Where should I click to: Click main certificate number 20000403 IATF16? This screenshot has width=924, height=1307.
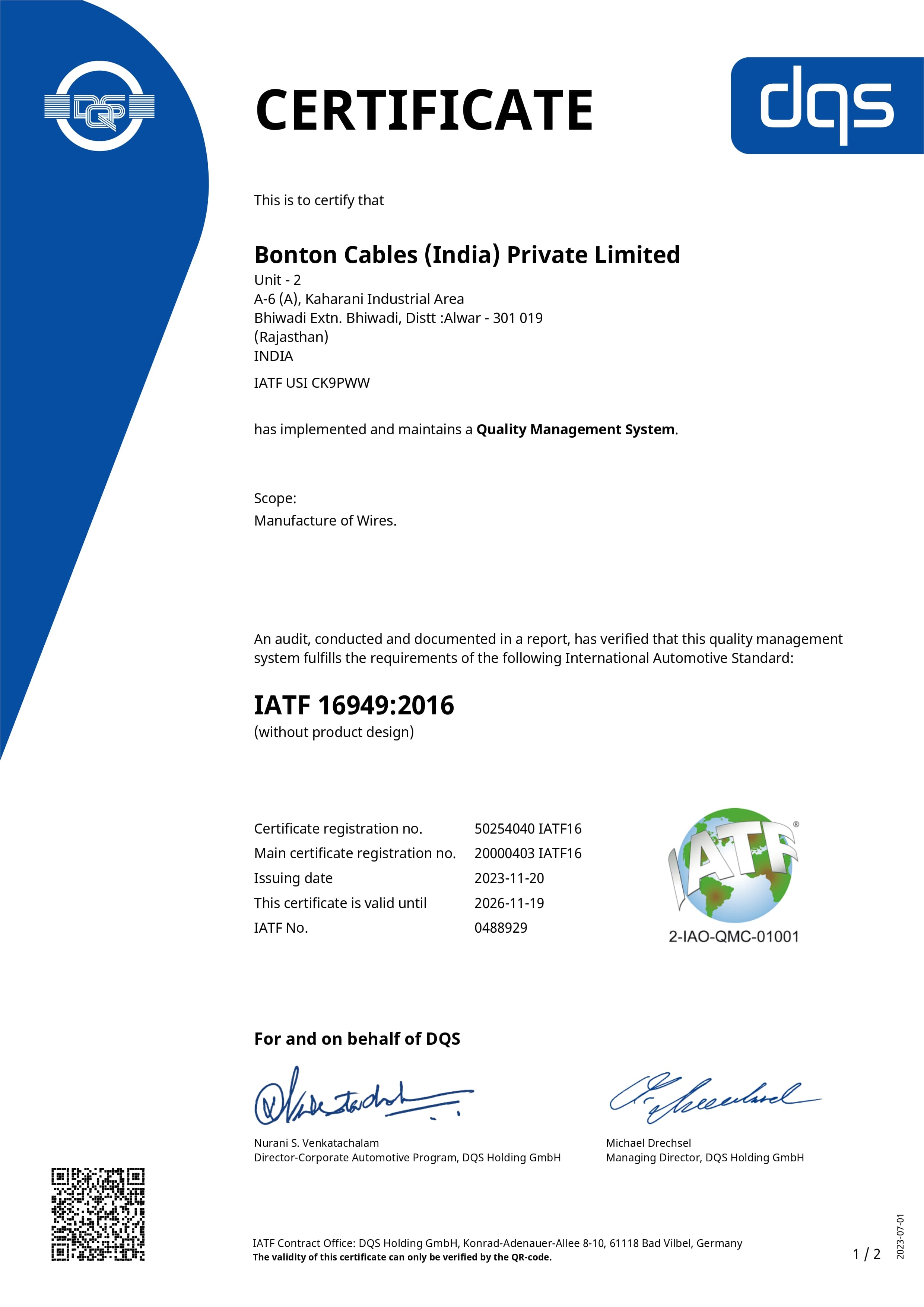pos(528,853)
